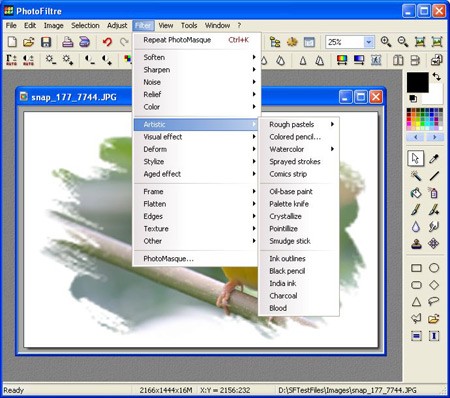Swap foreground and background colors arrow
The image size is (450, 398).
[436, 77]
